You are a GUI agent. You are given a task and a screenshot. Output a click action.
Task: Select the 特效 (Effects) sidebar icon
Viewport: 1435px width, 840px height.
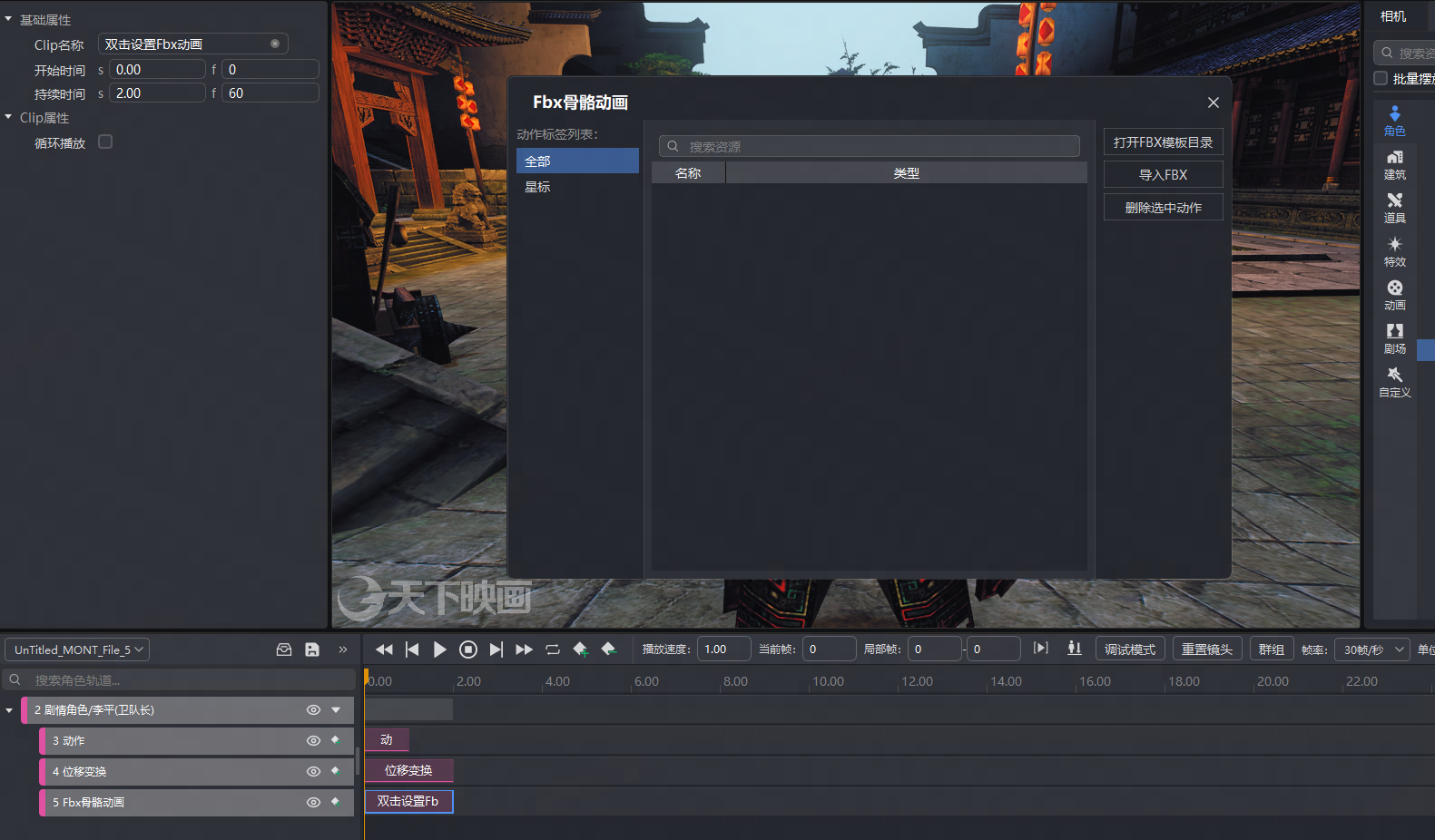pyautogui.click(x=1394, y=250)
